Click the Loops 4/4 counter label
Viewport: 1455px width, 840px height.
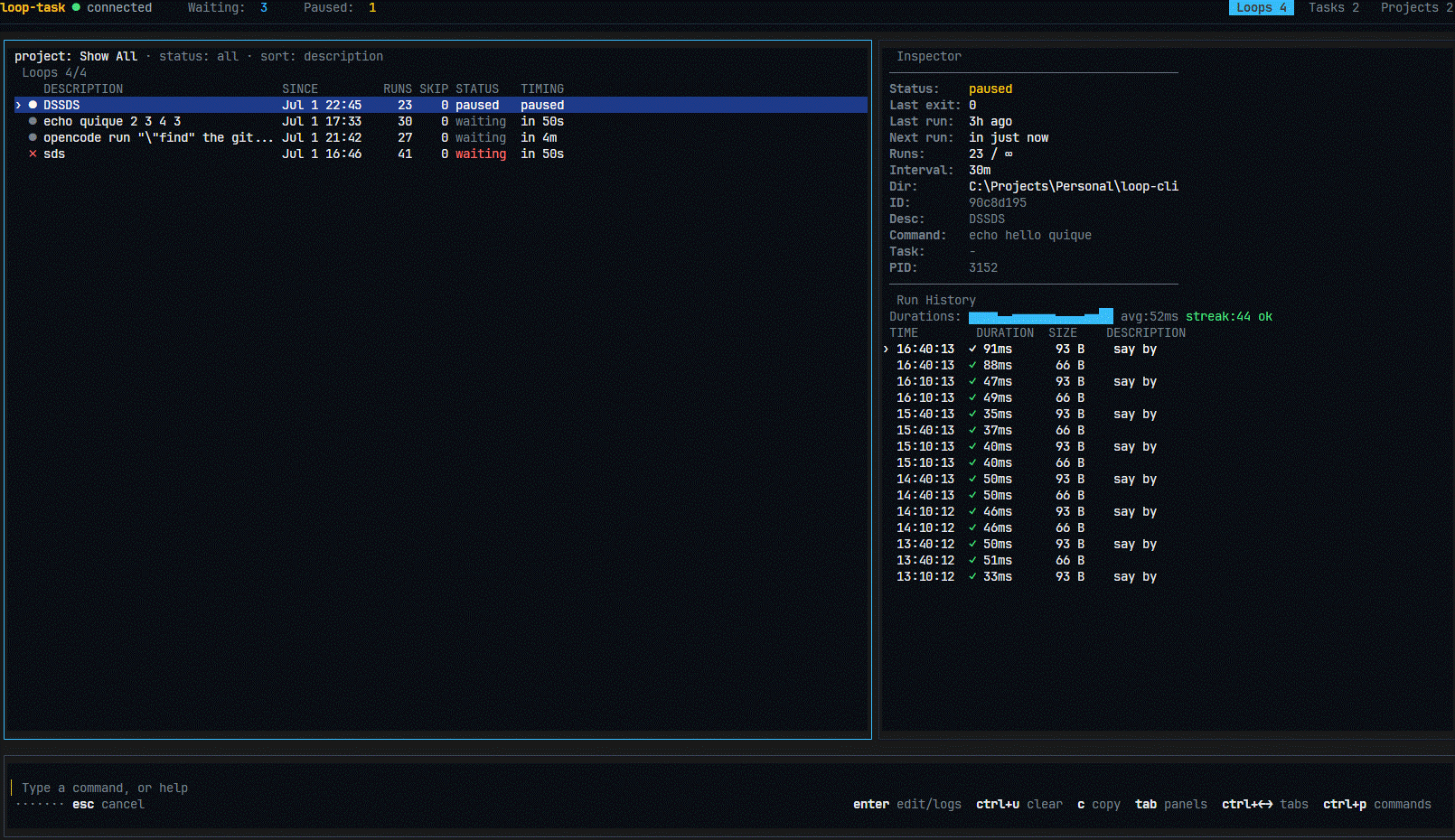point(54,72)
